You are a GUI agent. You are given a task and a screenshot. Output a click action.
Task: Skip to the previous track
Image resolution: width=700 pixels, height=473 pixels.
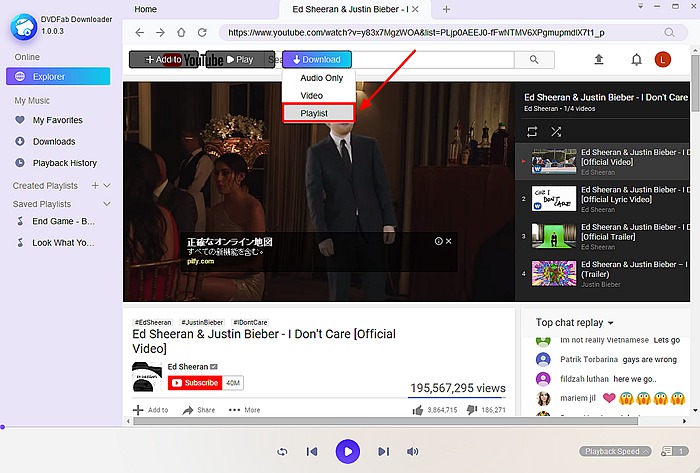[312, 452]
